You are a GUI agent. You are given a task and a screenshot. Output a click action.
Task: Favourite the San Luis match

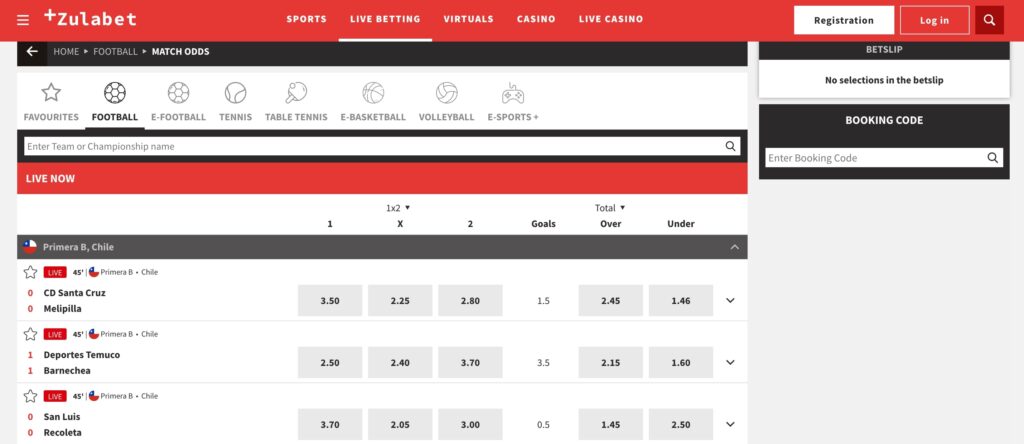pyautogui.click(x=30, y=396)
